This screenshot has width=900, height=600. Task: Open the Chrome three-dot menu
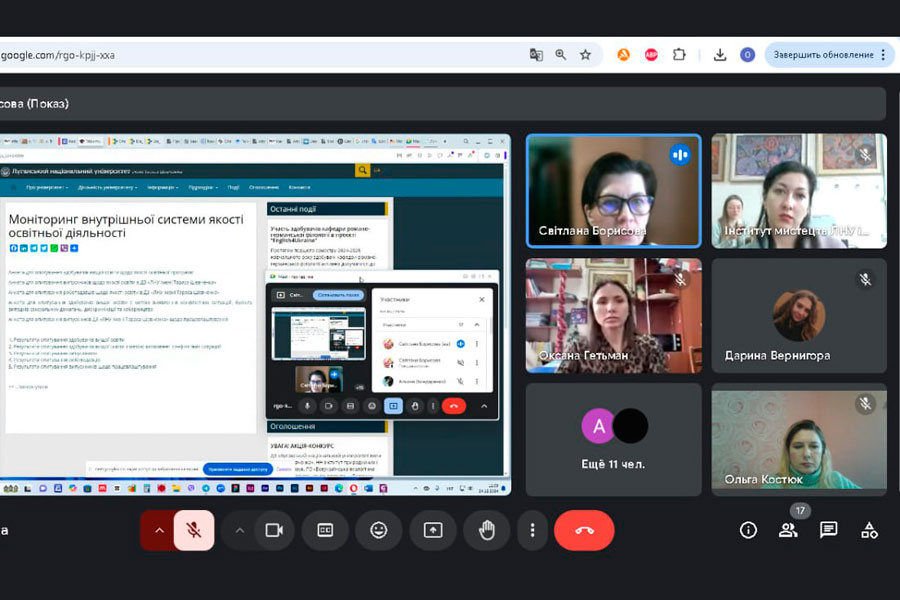(883, 55)
